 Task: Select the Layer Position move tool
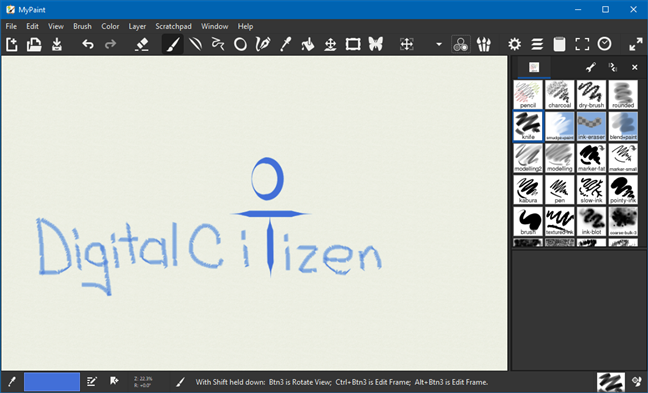click(x=330, y=44)
